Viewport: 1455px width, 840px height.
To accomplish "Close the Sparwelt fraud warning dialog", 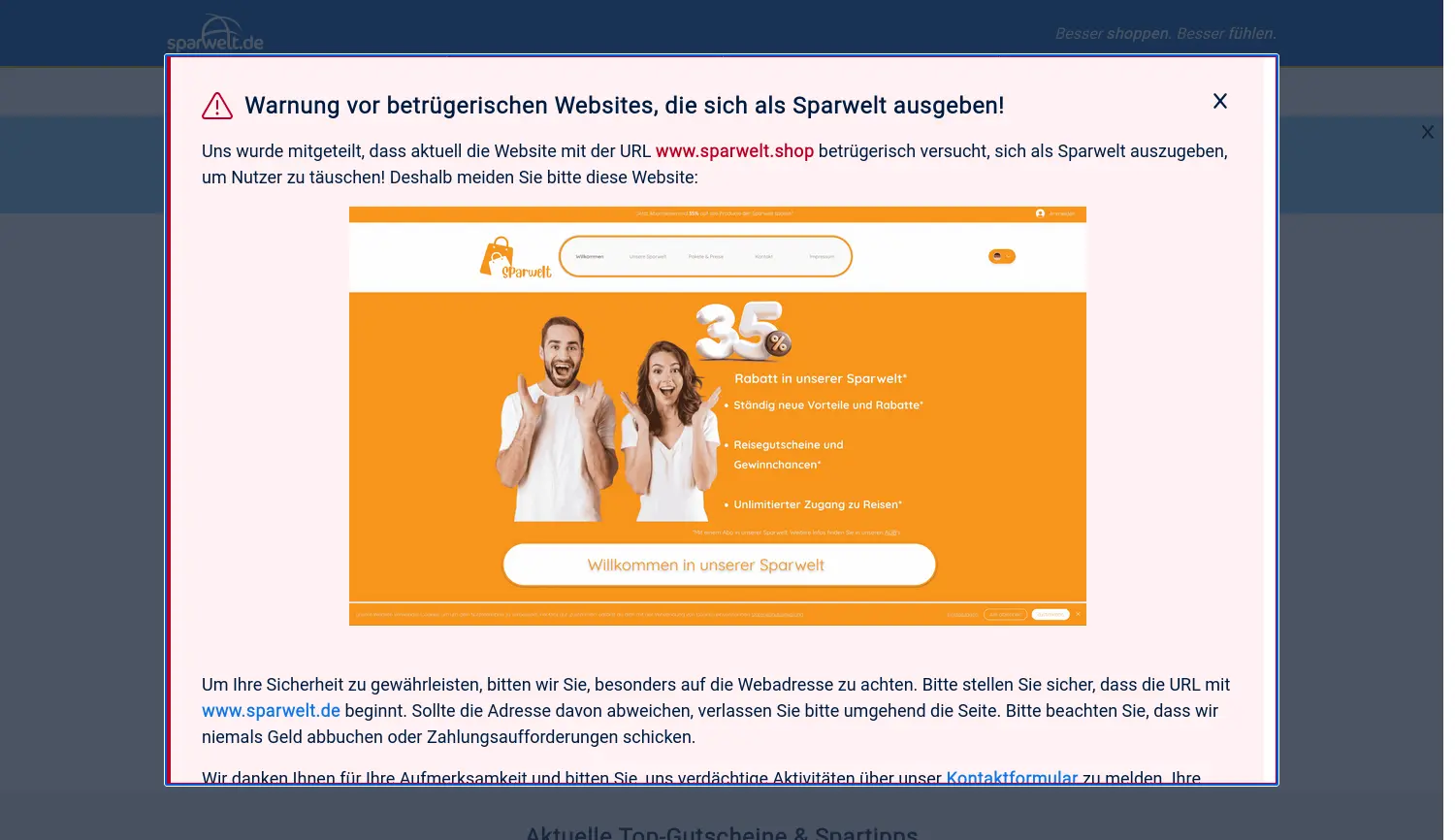I will click(1220, 101).
